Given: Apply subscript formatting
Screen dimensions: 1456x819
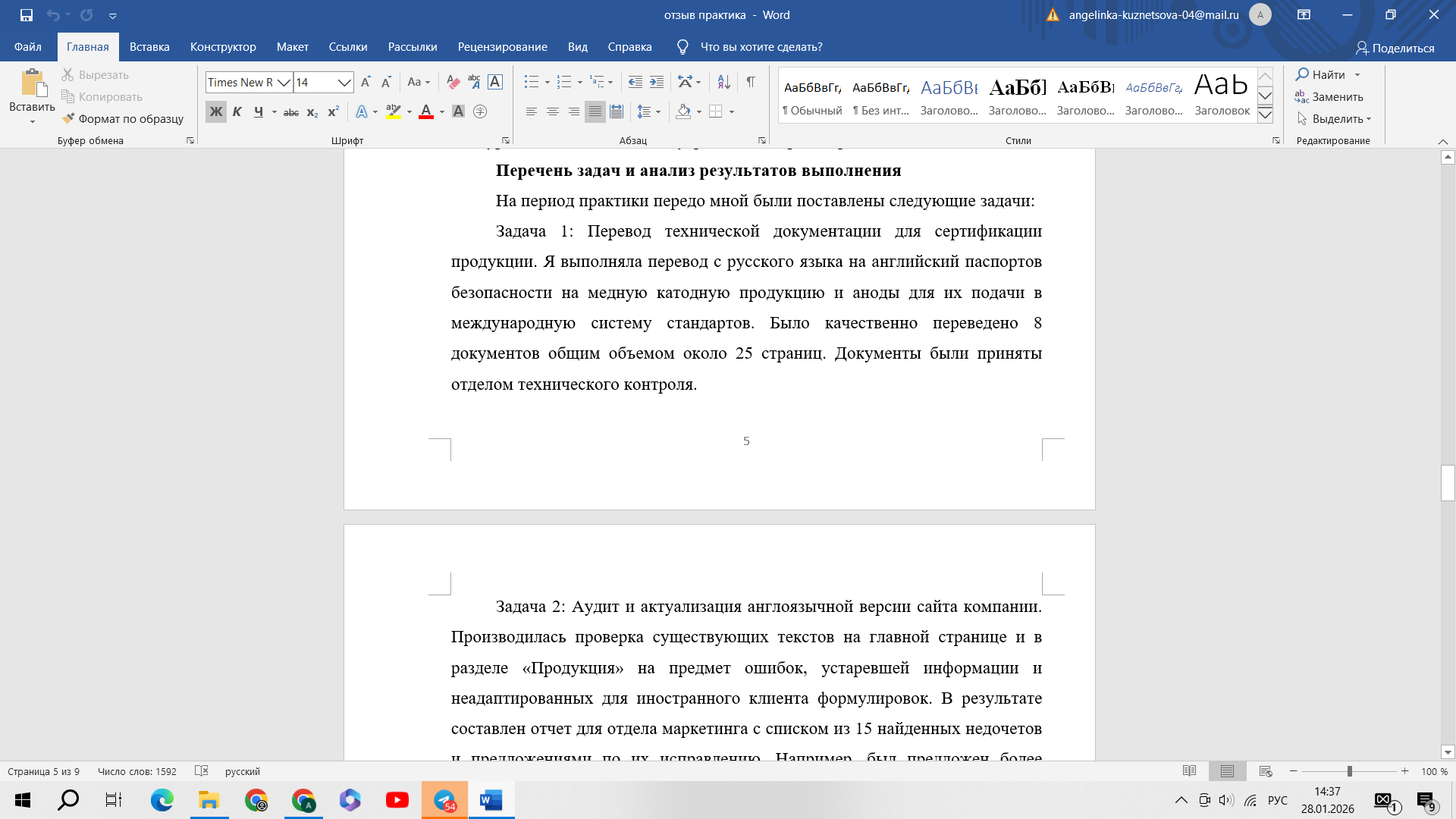Looking at the screenshot, I should coord(312,112).
